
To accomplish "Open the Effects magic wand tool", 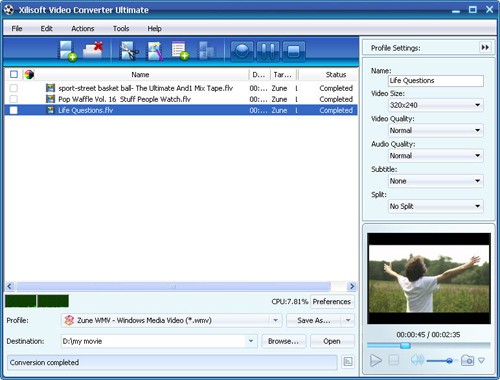I will [x=155, y=51].
